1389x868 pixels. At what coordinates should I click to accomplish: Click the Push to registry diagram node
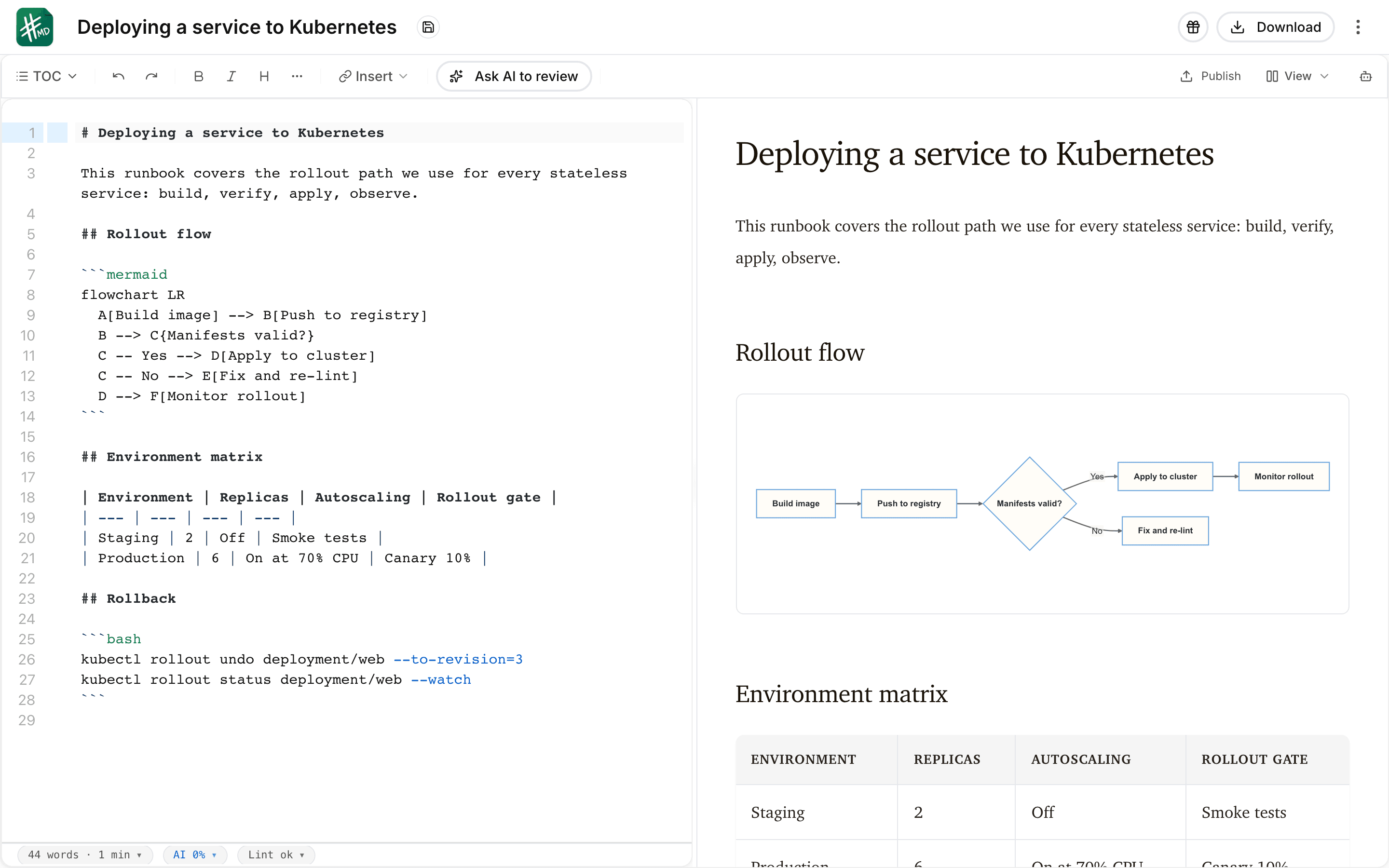click(909, 503)
